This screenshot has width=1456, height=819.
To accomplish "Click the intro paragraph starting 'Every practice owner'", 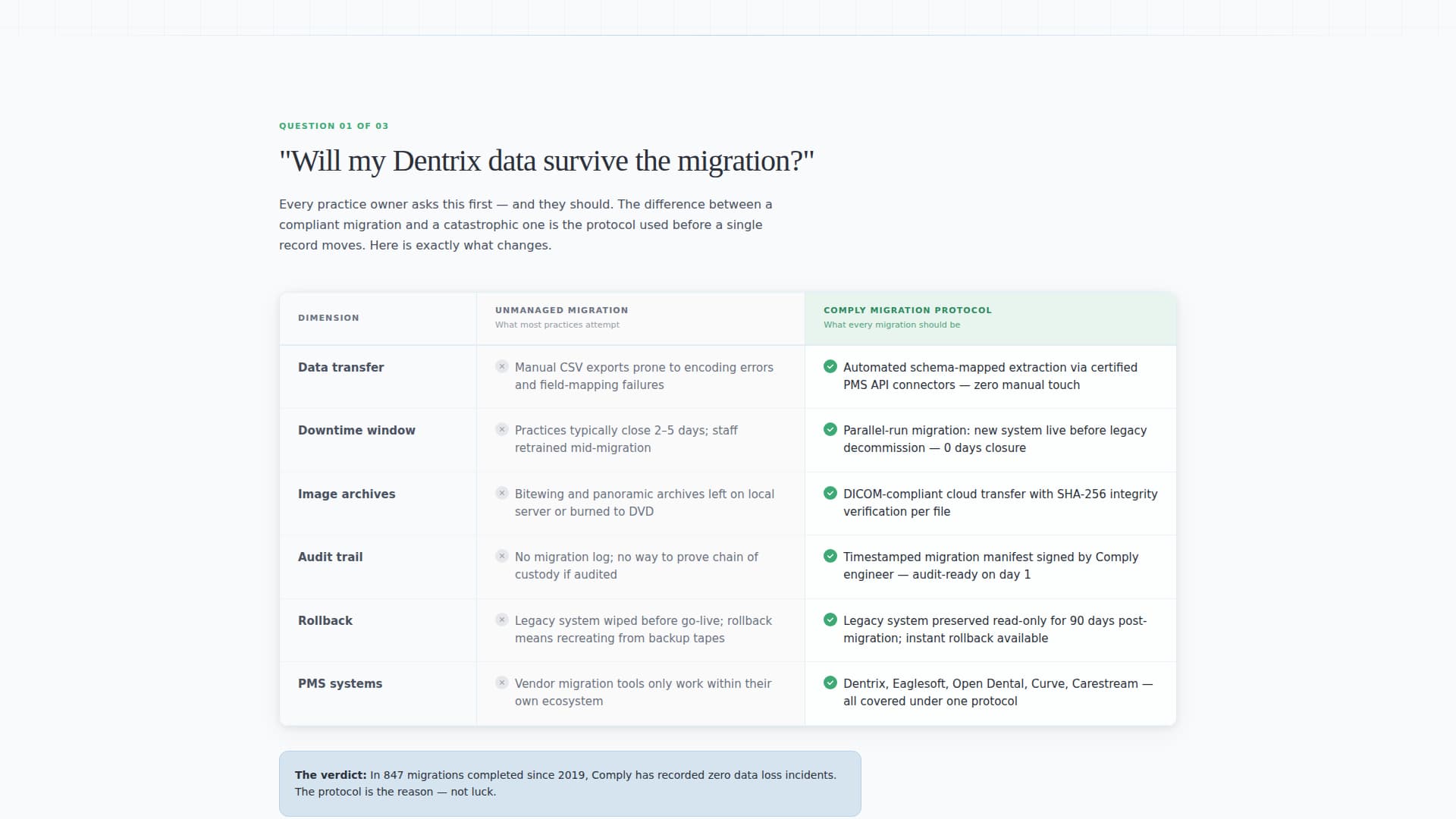I will [x=526, y=224].
